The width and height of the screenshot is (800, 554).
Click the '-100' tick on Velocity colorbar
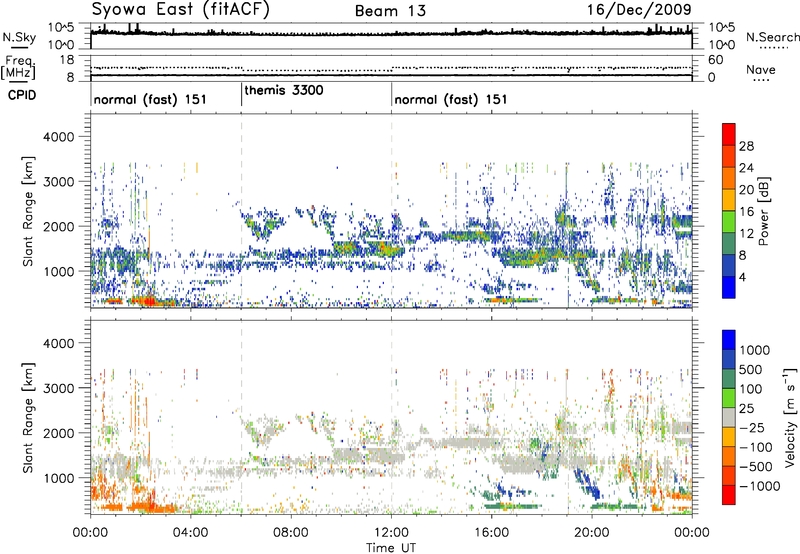coord(756,447)
